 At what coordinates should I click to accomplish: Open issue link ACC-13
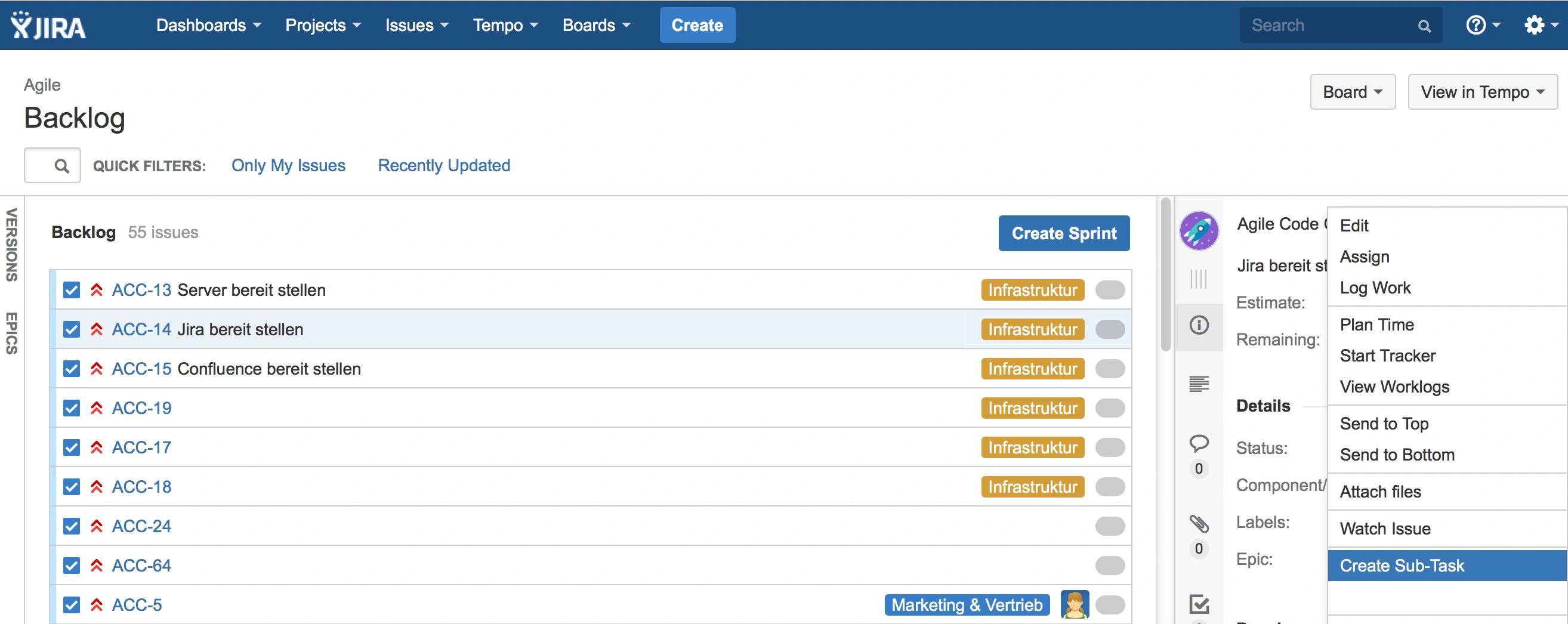(141, 290)
